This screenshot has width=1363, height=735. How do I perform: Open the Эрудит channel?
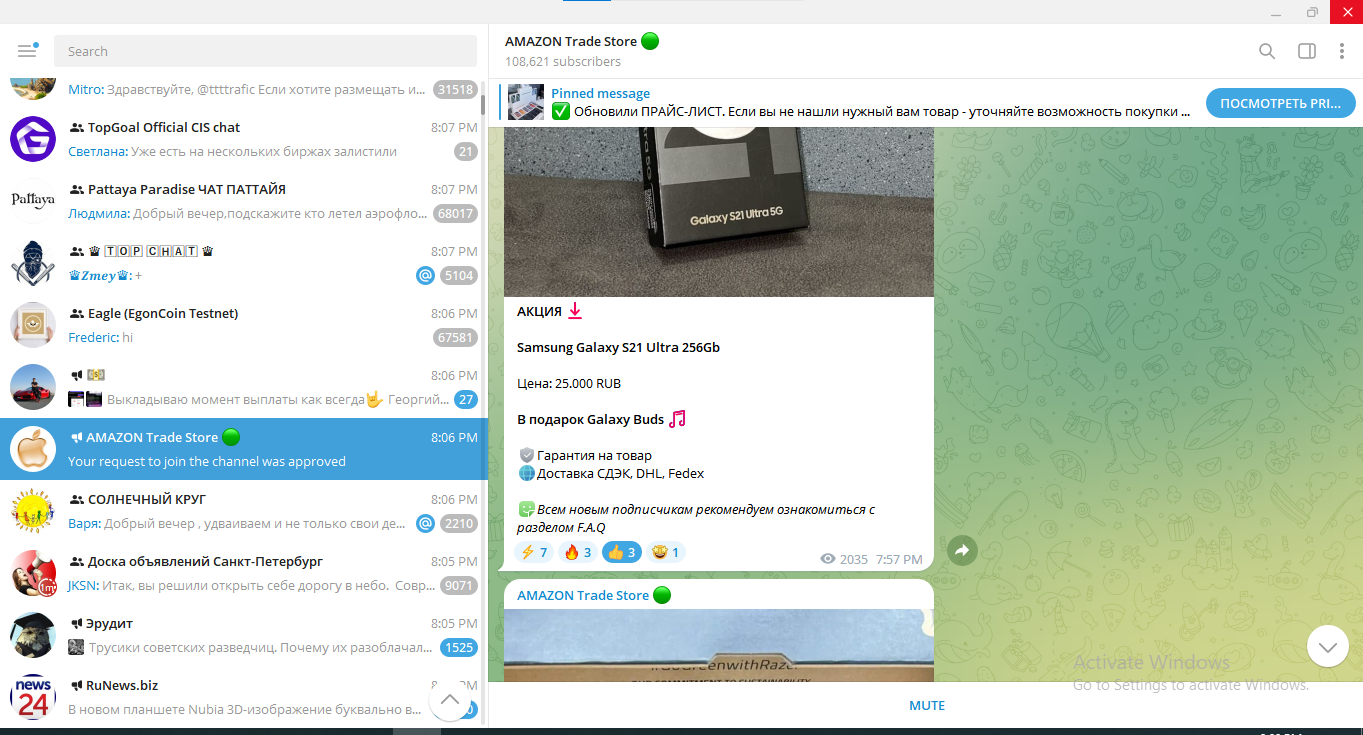click(x=243, y=635)
